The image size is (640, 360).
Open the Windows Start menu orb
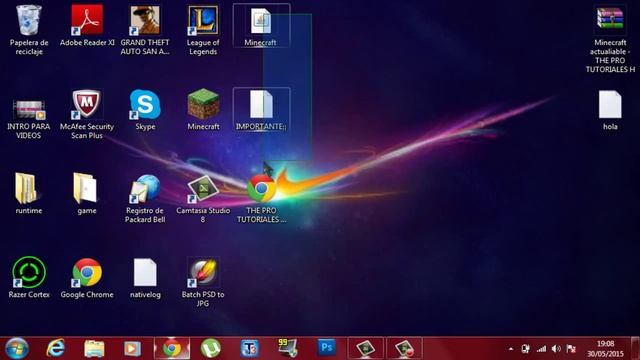pyautogui.click(x=17, y=348)
